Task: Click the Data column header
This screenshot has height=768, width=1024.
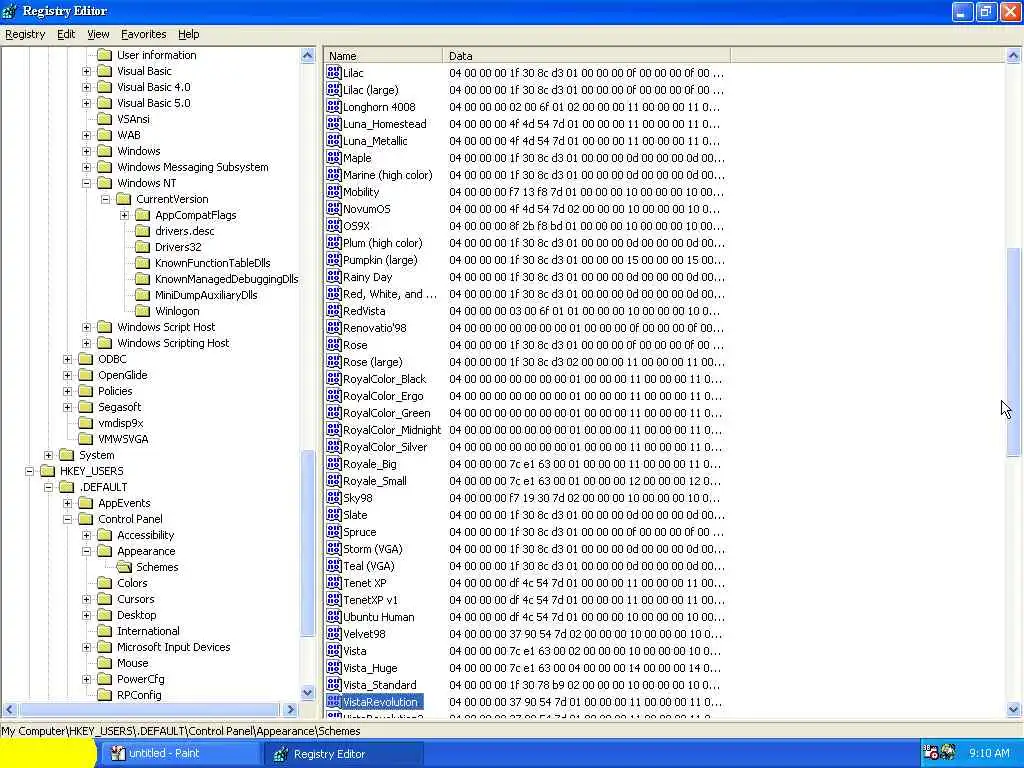Action: (x=586, y=56)
